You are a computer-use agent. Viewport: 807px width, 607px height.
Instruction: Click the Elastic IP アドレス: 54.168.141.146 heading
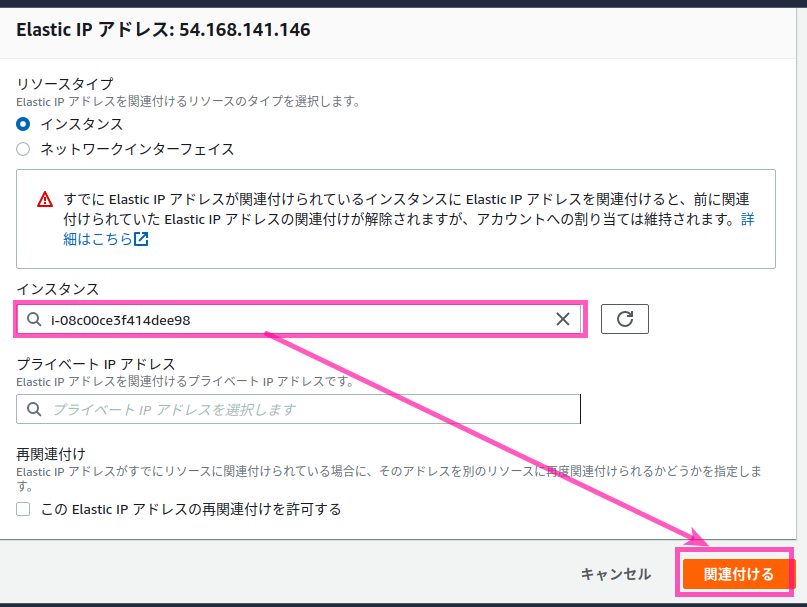163,30
